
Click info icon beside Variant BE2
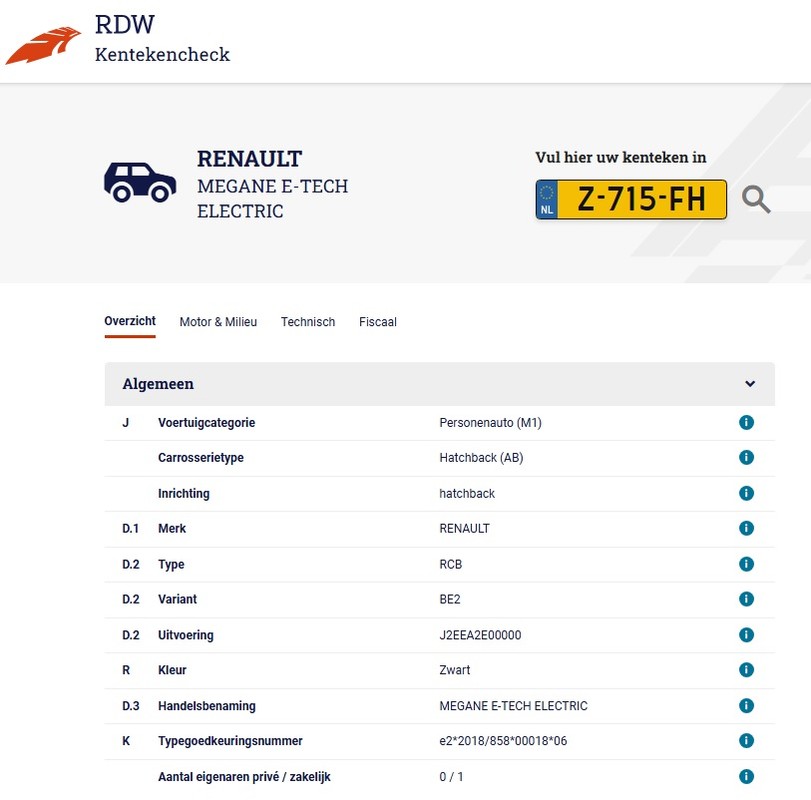(745, 599)
